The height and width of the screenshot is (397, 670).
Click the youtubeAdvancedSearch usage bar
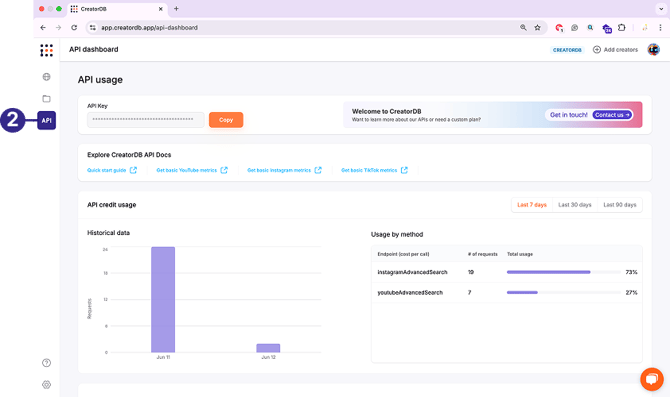click(564, 293)
